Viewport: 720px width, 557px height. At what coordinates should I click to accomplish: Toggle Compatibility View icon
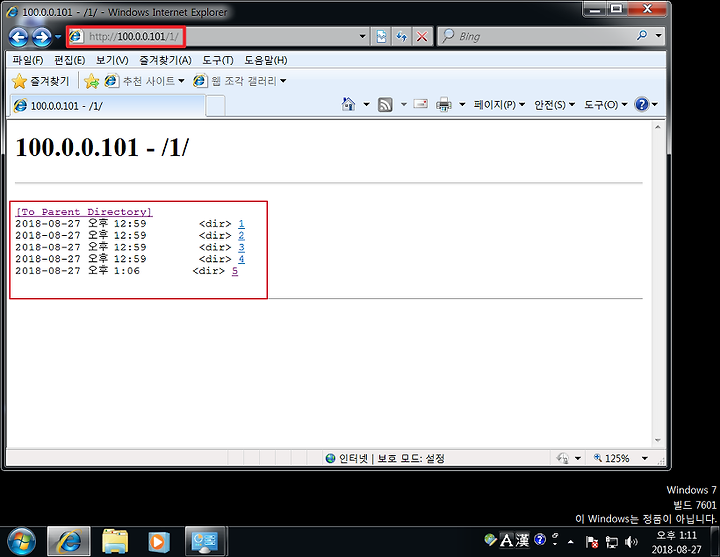pos(381,36)
